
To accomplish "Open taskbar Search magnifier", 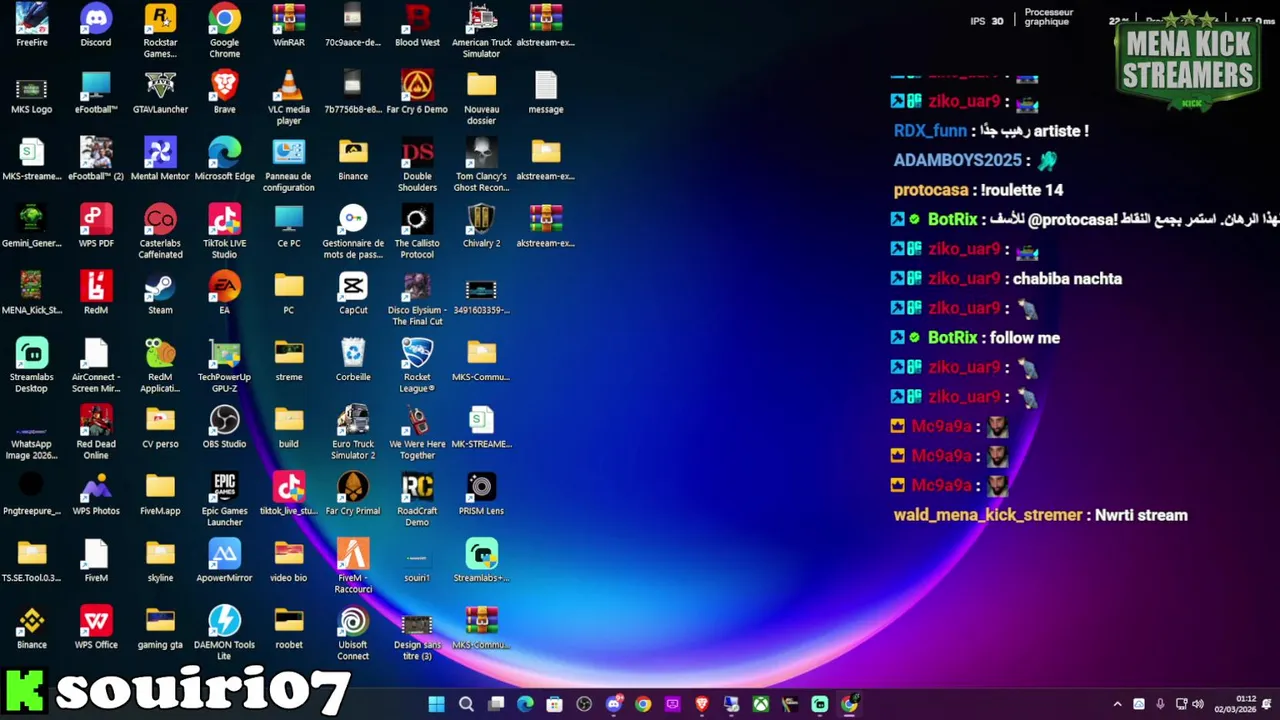I will 466,704.
